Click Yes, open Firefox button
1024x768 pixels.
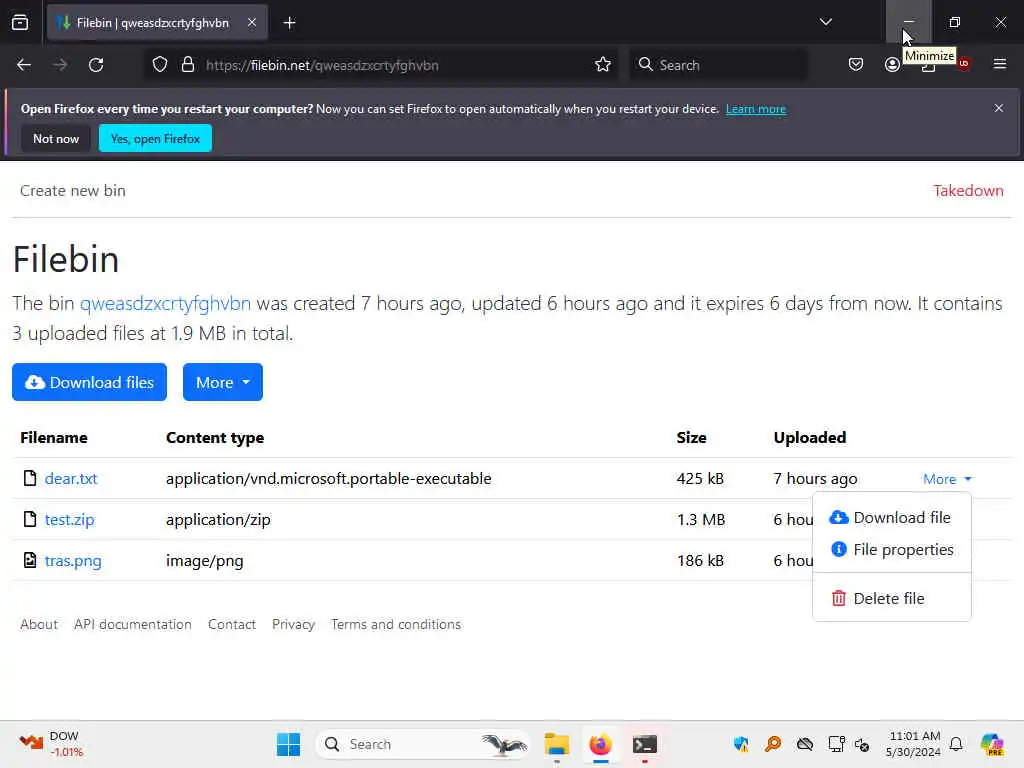coord(155,138)
